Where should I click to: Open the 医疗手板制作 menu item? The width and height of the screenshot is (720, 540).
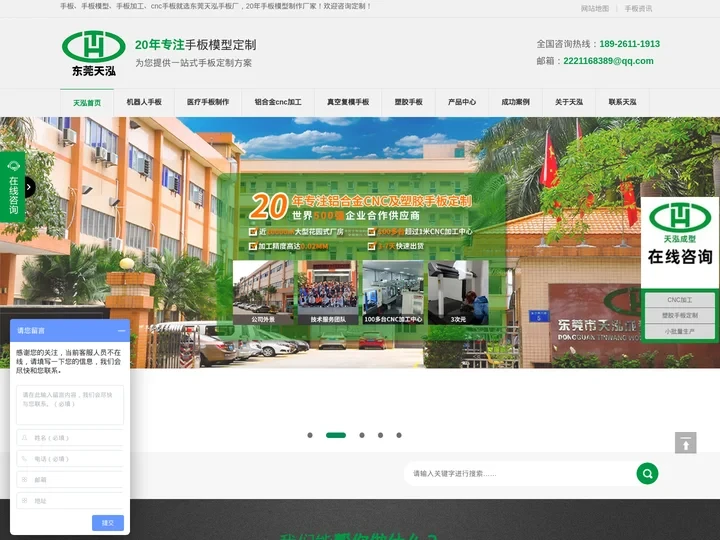pyautogui.click(x=208, y=102)
